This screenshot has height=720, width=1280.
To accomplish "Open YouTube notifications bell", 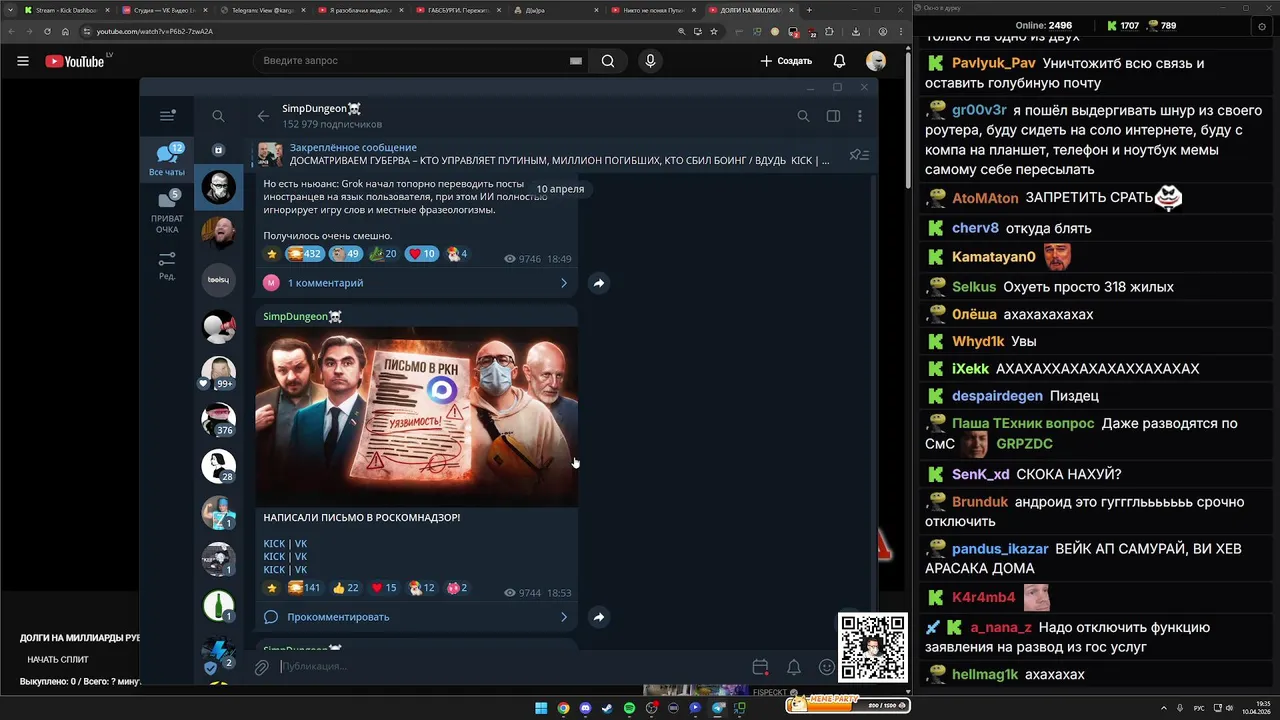I will pos(840,61).
